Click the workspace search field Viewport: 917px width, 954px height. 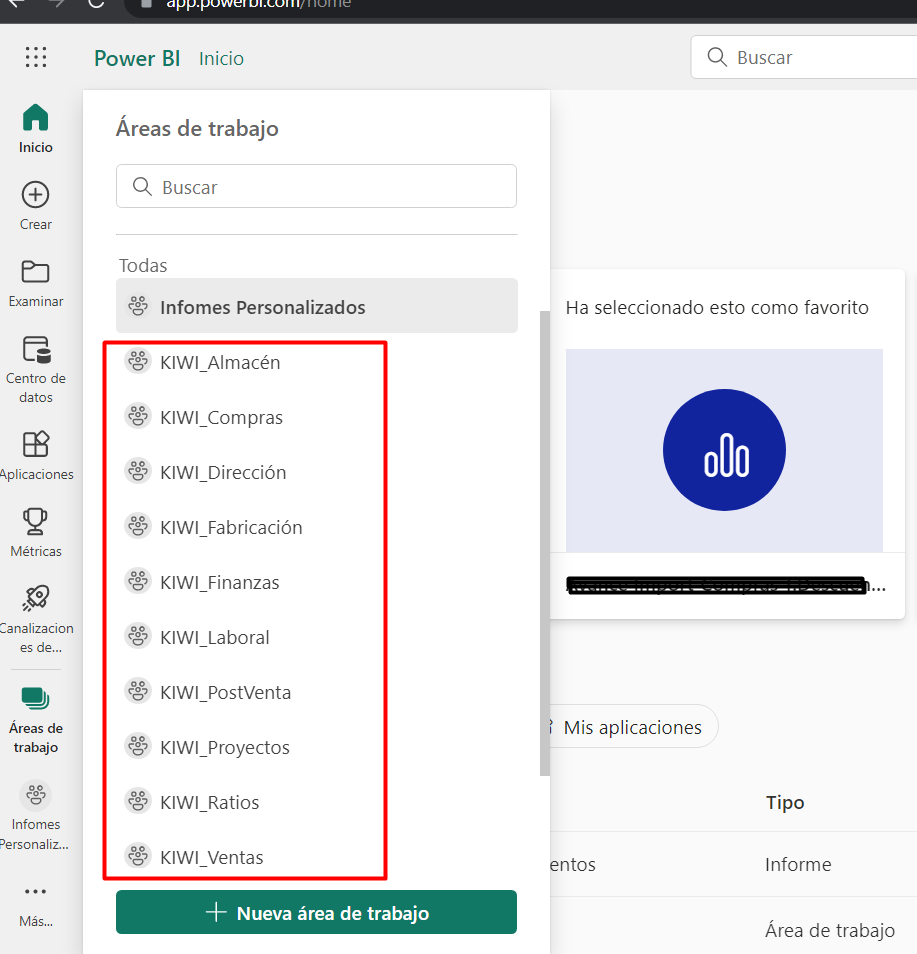coord(316,186)
